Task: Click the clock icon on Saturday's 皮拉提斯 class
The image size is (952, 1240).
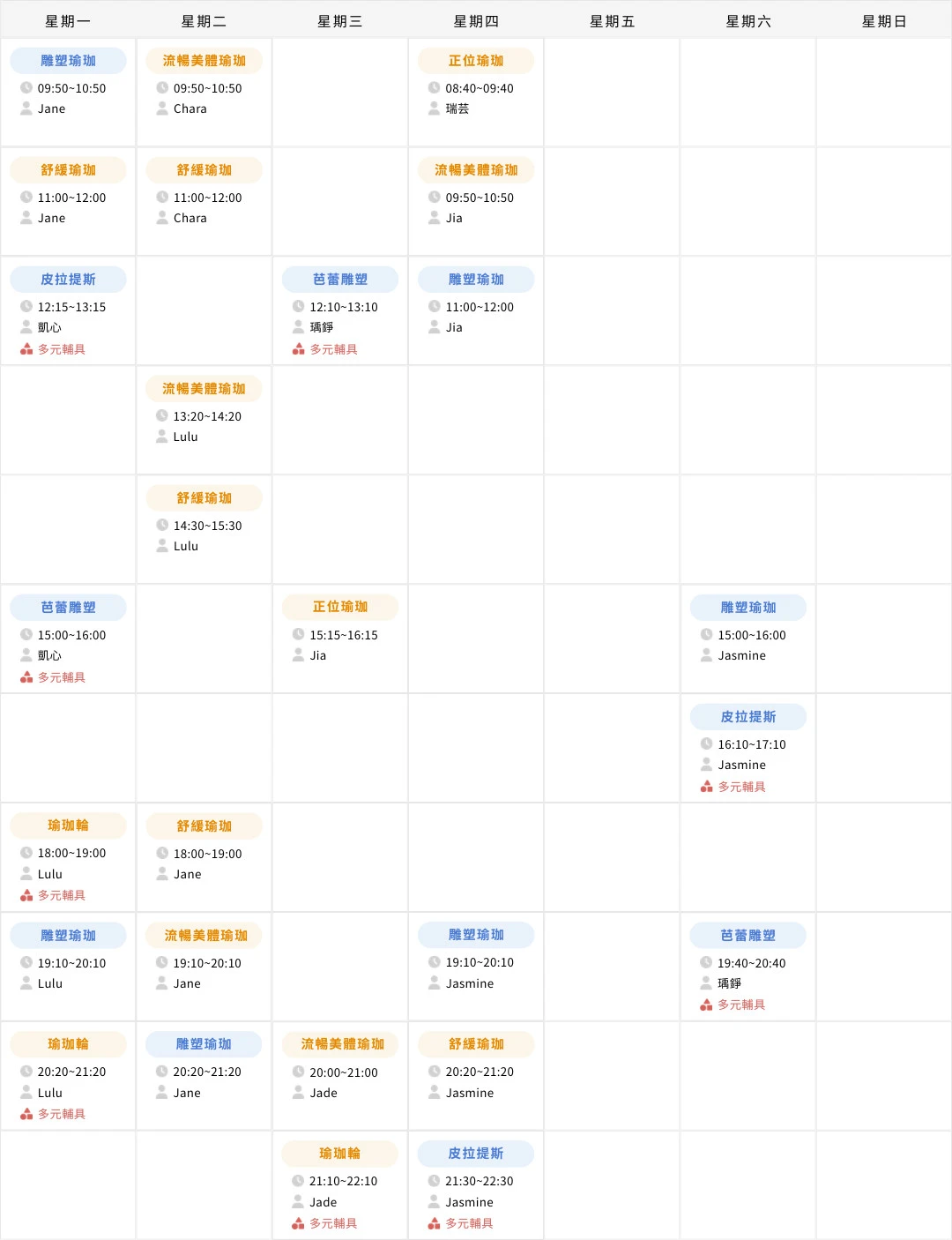Action: point(705,743)
